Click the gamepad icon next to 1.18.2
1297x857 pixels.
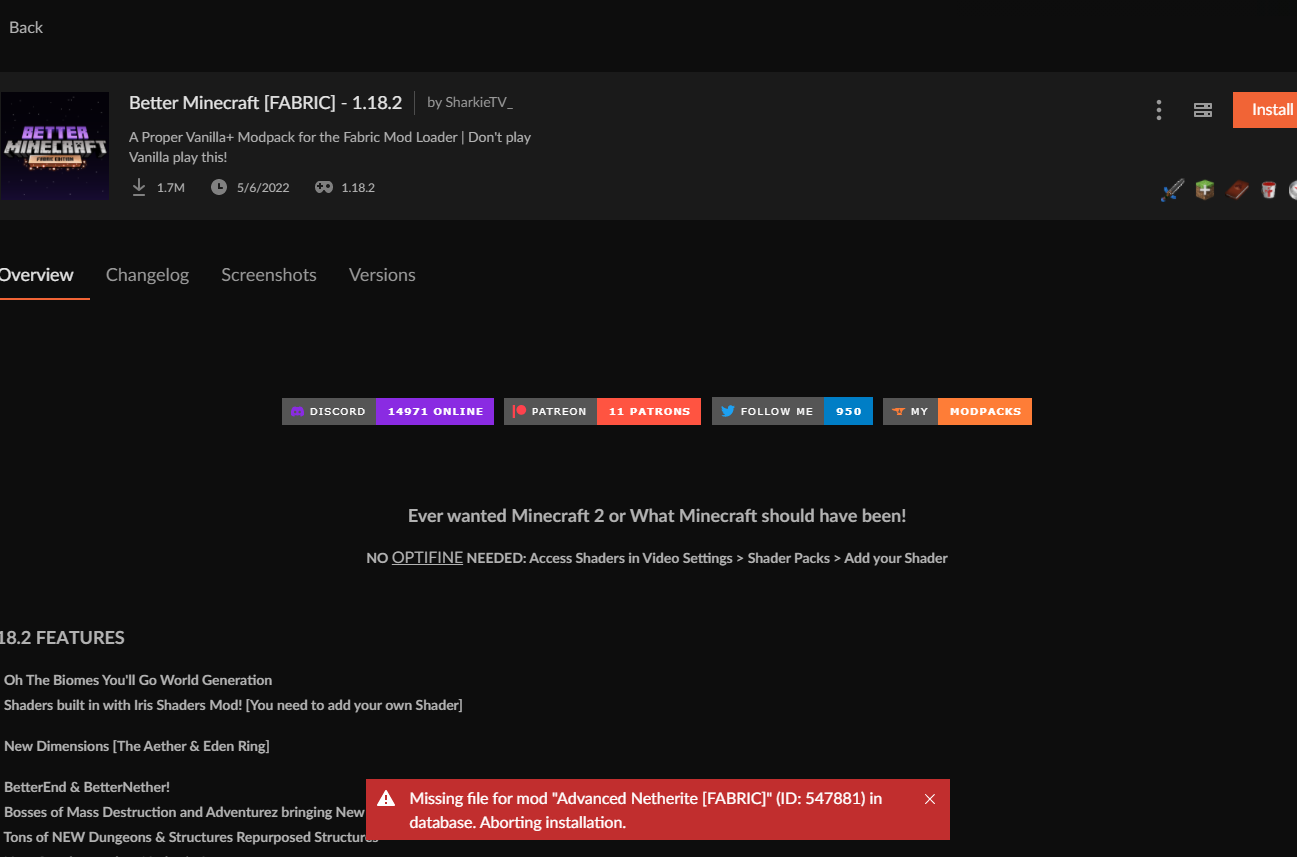tap(322, 186)
